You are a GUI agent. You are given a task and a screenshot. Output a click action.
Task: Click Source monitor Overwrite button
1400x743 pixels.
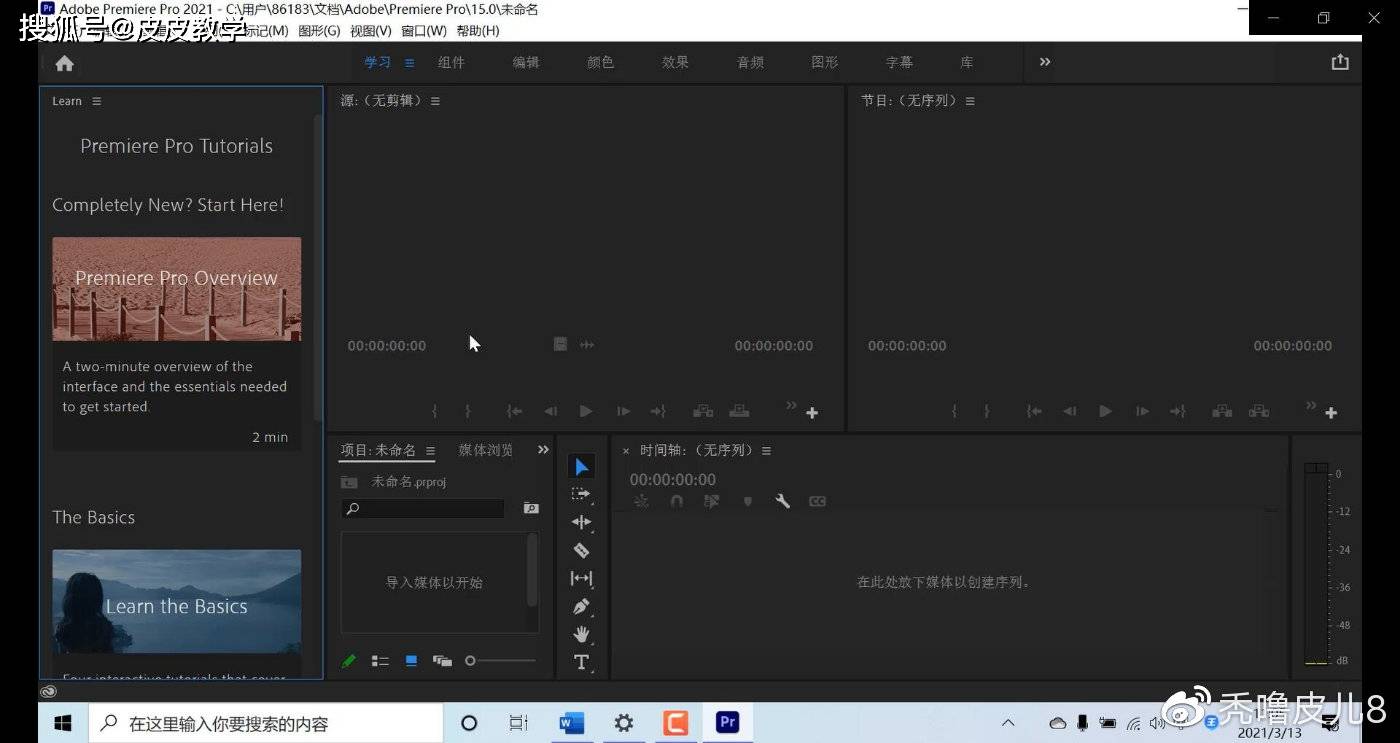pos(739,411)
